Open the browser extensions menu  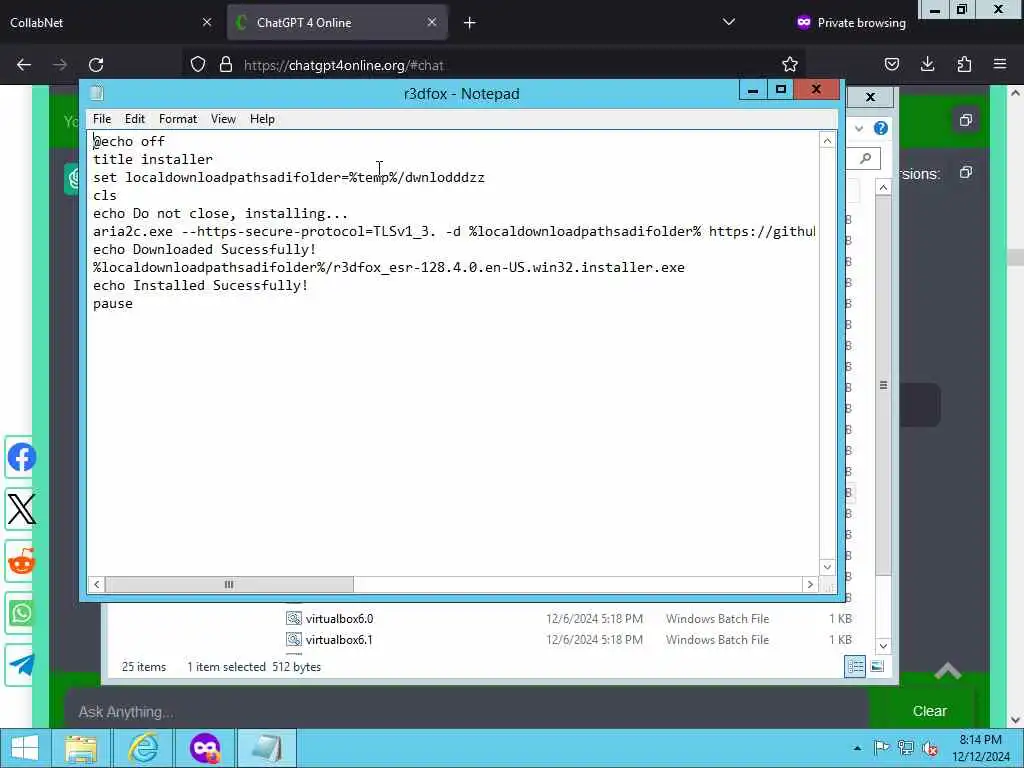click(x=964, y=64)
